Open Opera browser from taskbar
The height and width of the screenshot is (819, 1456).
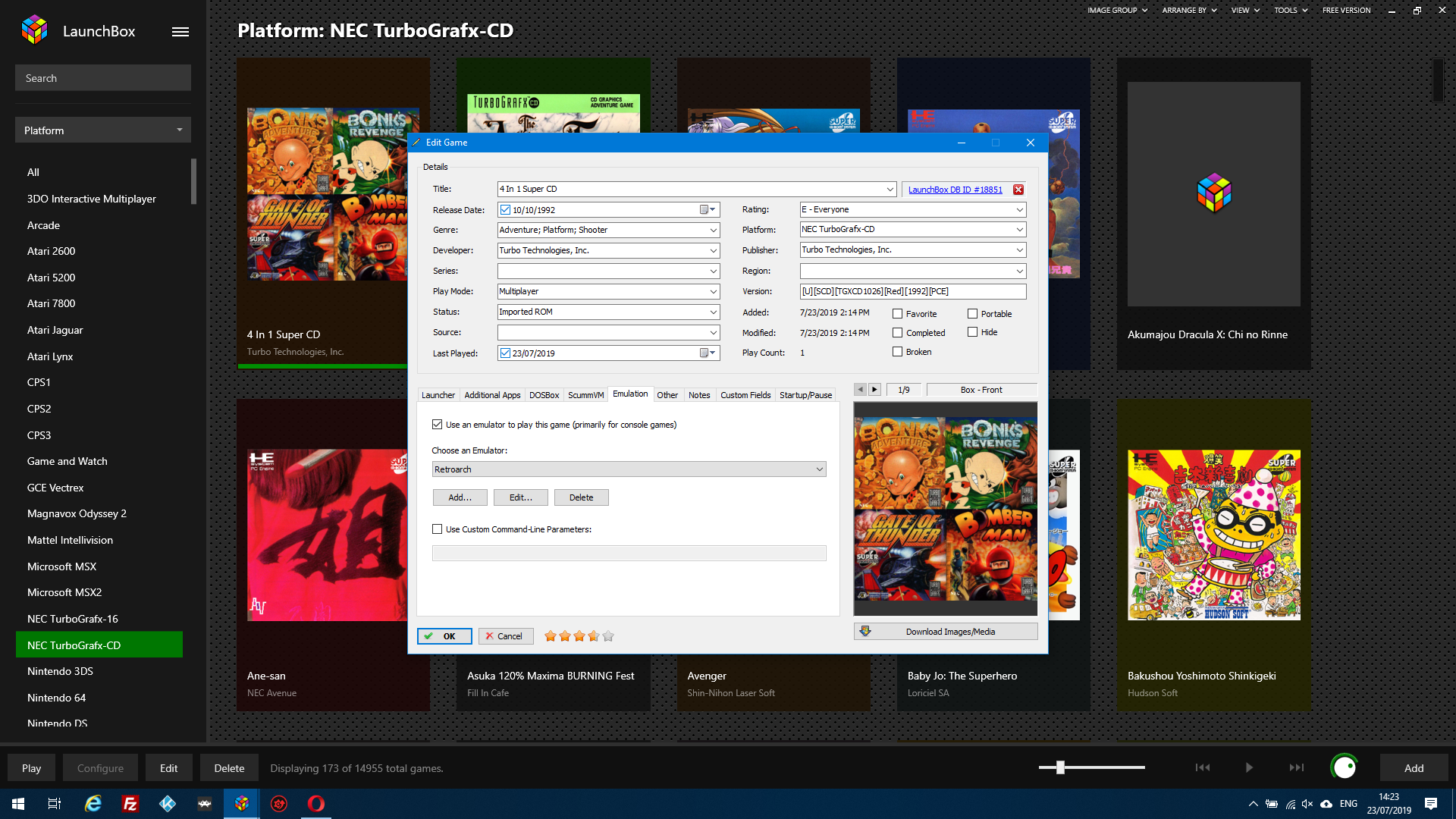(316, 804)
